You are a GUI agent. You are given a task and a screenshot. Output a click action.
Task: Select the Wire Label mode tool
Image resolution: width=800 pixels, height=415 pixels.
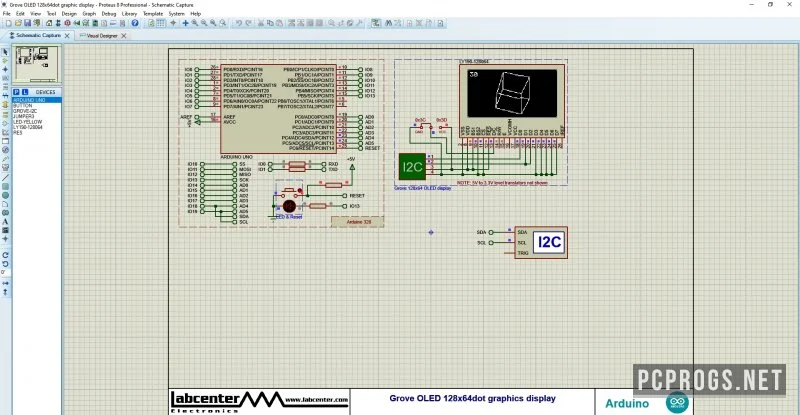(5, 78)
